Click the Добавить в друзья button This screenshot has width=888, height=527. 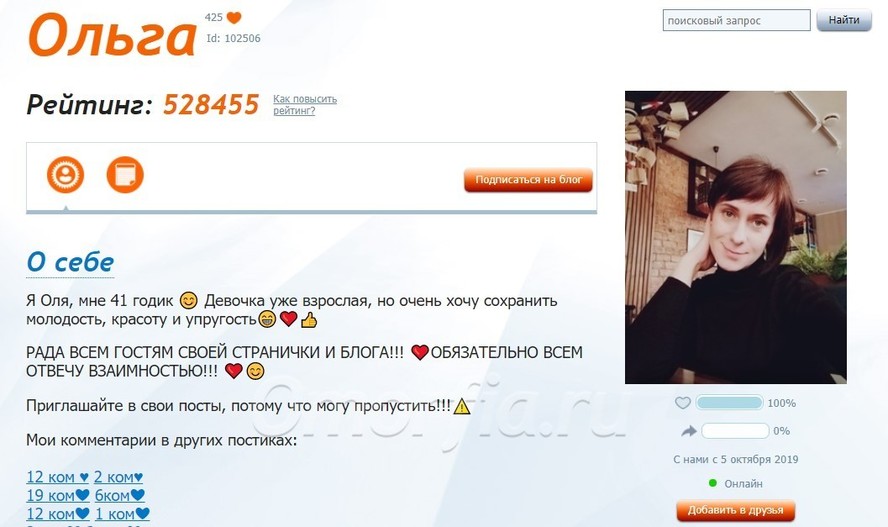pyautogui.click(x=736, y=510)
